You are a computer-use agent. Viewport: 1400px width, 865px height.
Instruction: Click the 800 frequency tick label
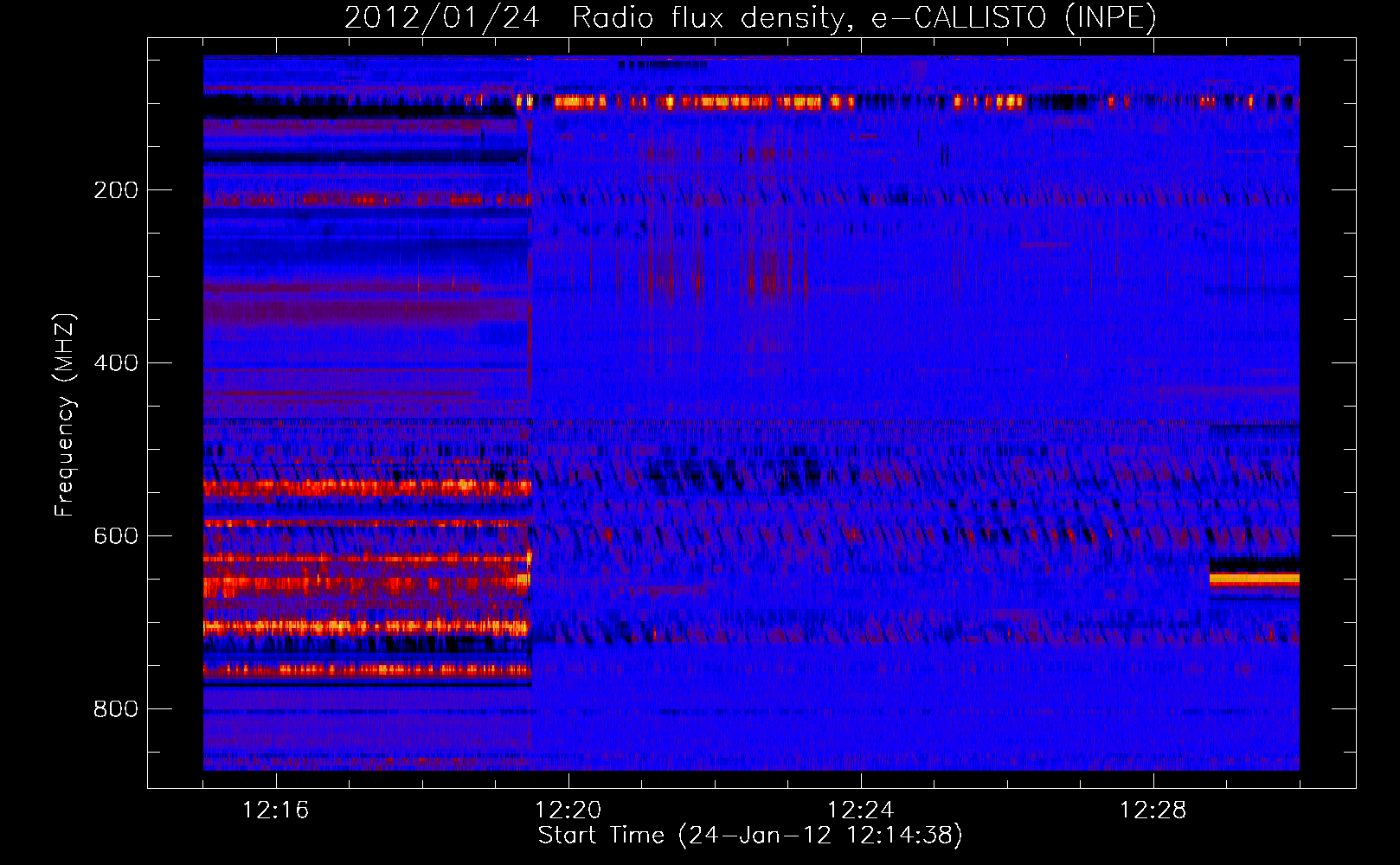(x=116, y=709)
